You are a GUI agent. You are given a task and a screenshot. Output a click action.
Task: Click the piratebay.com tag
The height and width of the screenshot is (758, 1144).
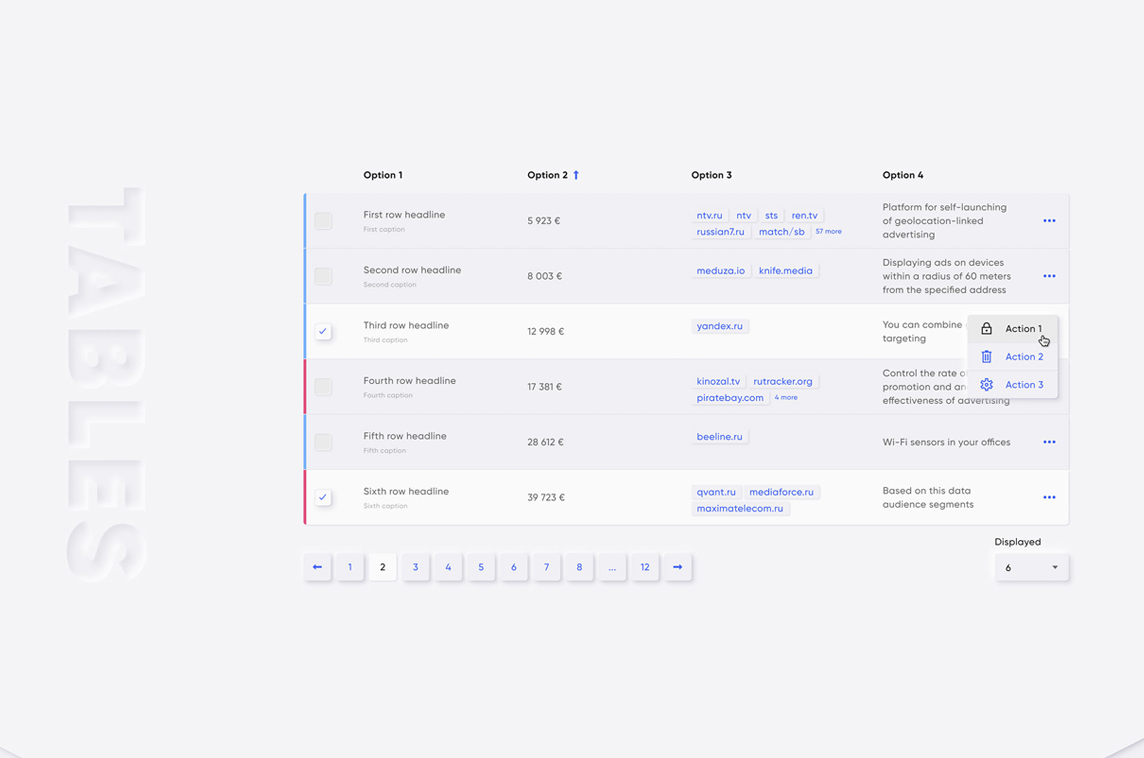click(730, 398)
